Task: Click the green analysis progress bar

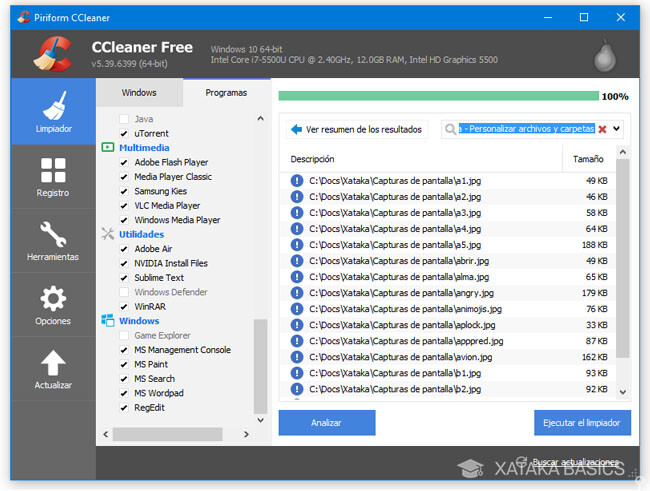Action: [x=438, y=97]
